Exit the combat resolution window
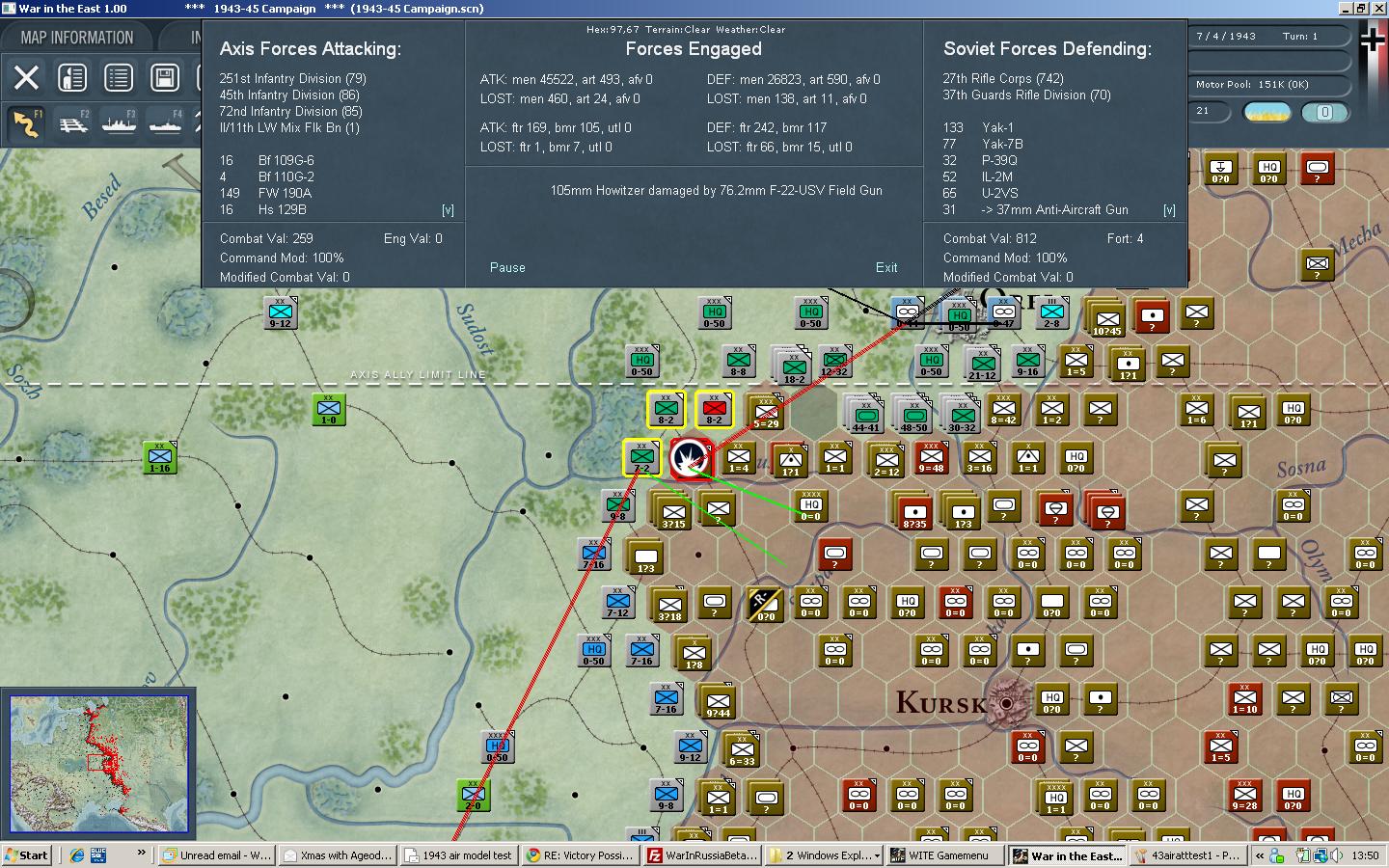Image resolution: width=1389 pixels, height=868 pixels. pyautogui.click(x=886, y=267)
